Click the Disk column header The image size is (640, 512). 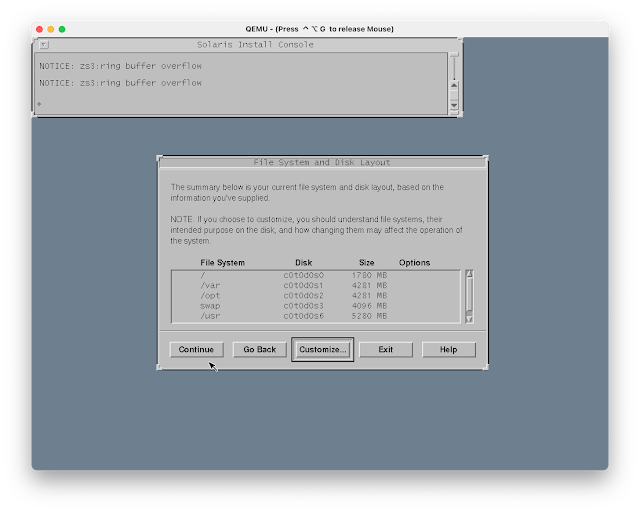(304, 263)
